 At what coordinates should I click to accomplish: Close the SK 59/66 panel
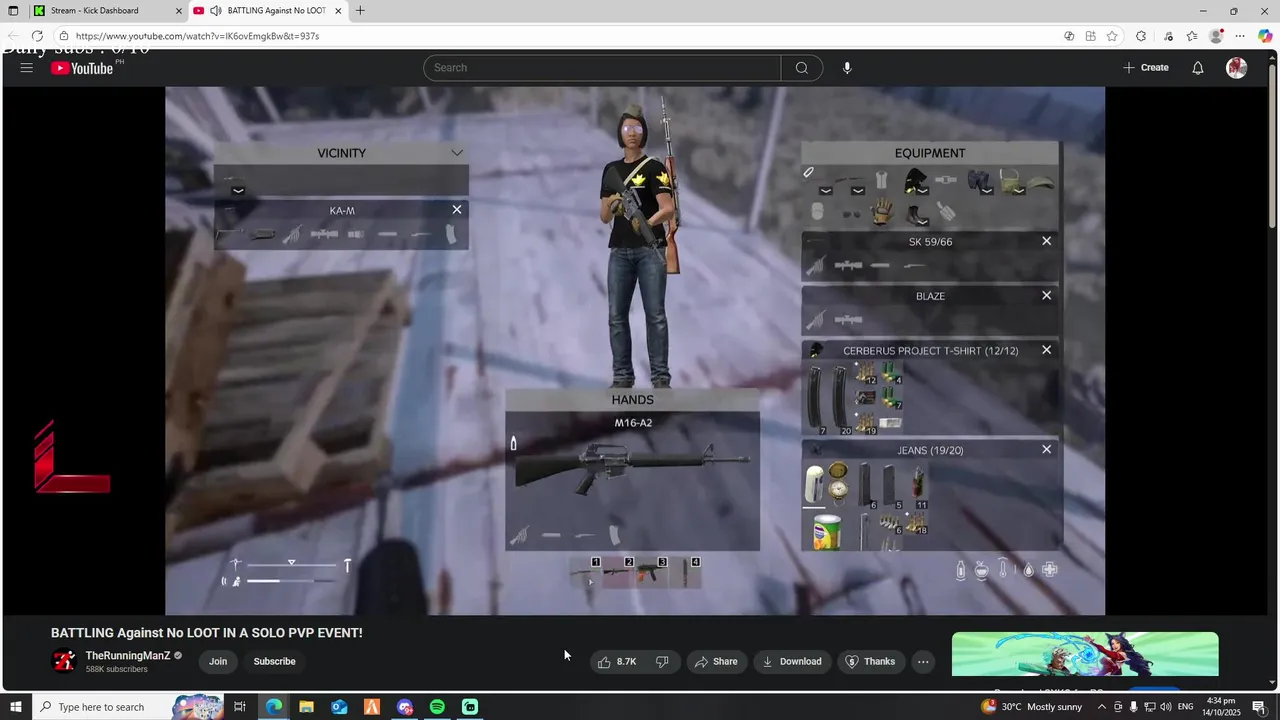click(x=1047, y=241)
